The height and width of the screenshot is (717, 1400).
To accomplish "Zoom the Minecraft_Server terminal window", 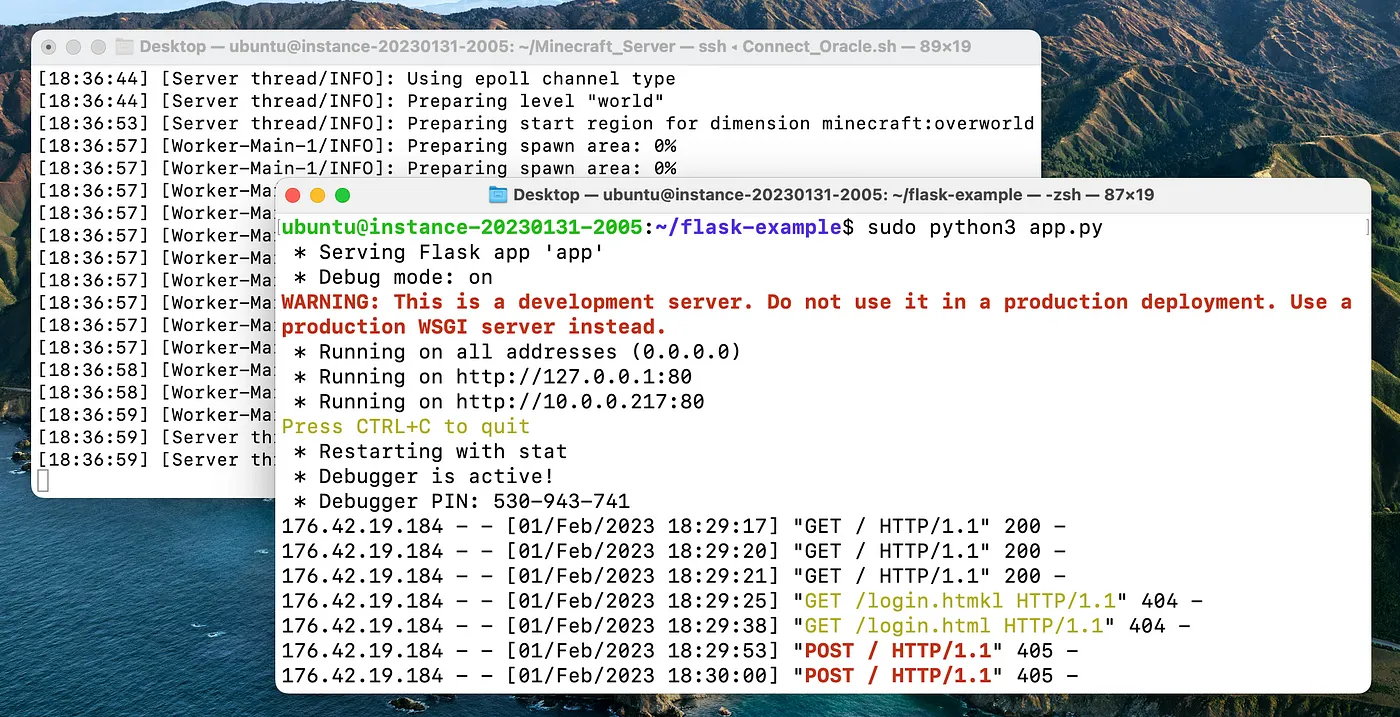I will coord(98,47).
